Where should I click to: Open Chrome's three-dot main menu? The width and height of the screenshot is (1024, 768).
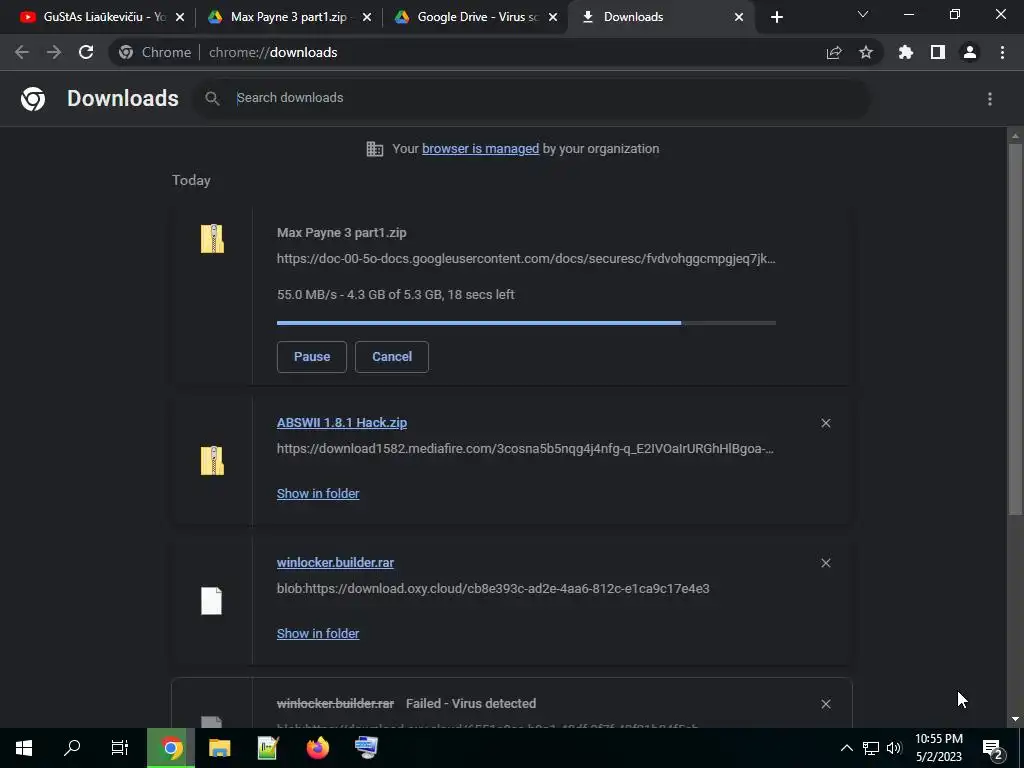[1002, 52]
